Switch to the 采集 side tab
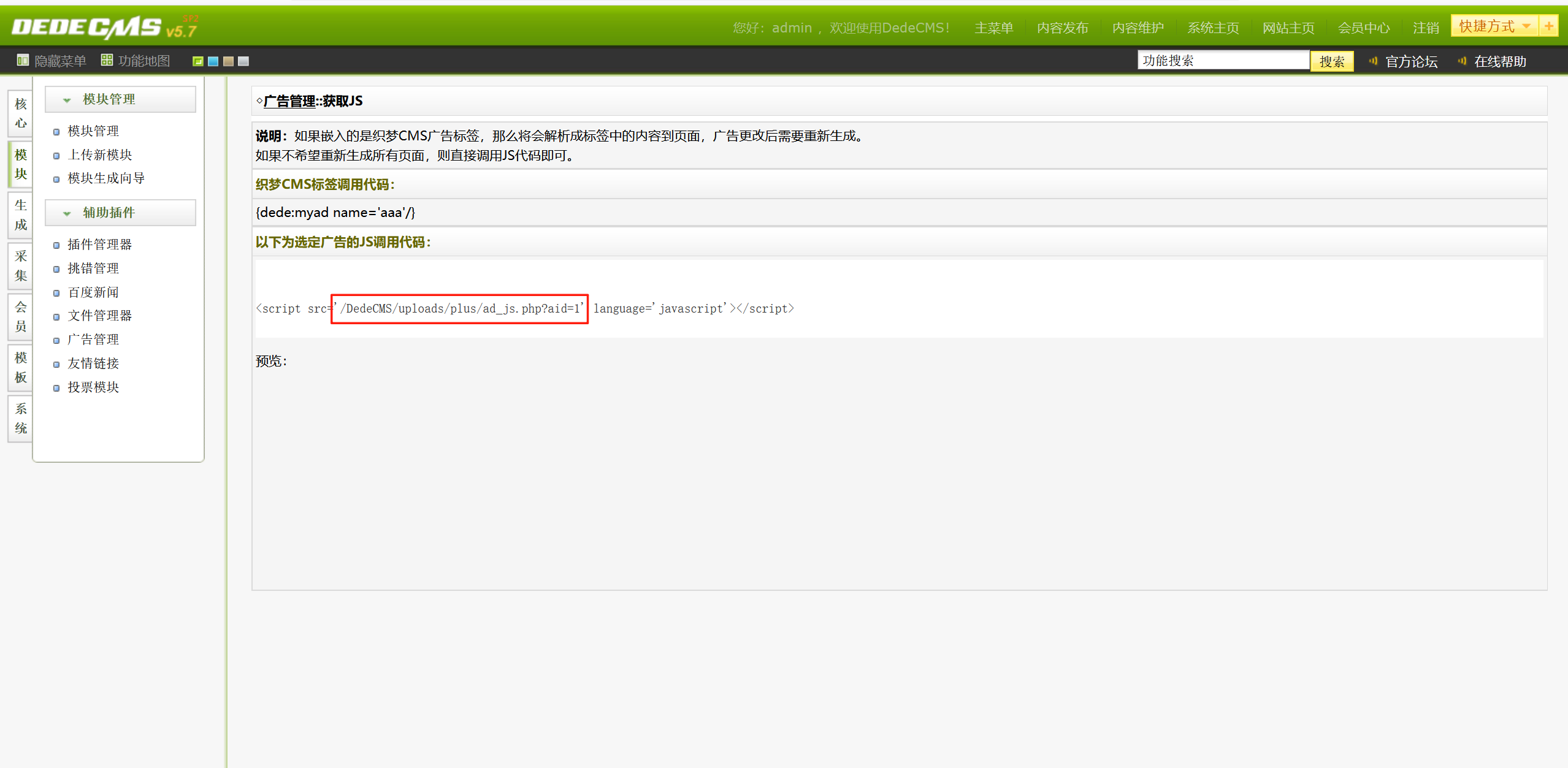The width and height of the screenshot is (1568, 768). click(20, 265)
